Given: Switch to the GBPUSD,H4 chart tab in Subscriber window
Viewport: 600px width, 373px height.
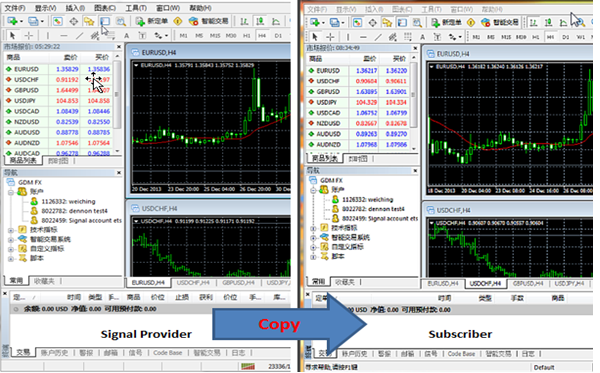Looking at the screenshot, I should click(528, 283).
